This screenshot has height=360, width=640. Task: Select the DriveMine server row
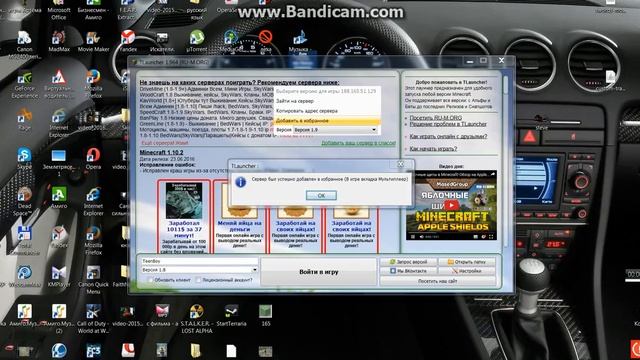[x=206, y=88]
